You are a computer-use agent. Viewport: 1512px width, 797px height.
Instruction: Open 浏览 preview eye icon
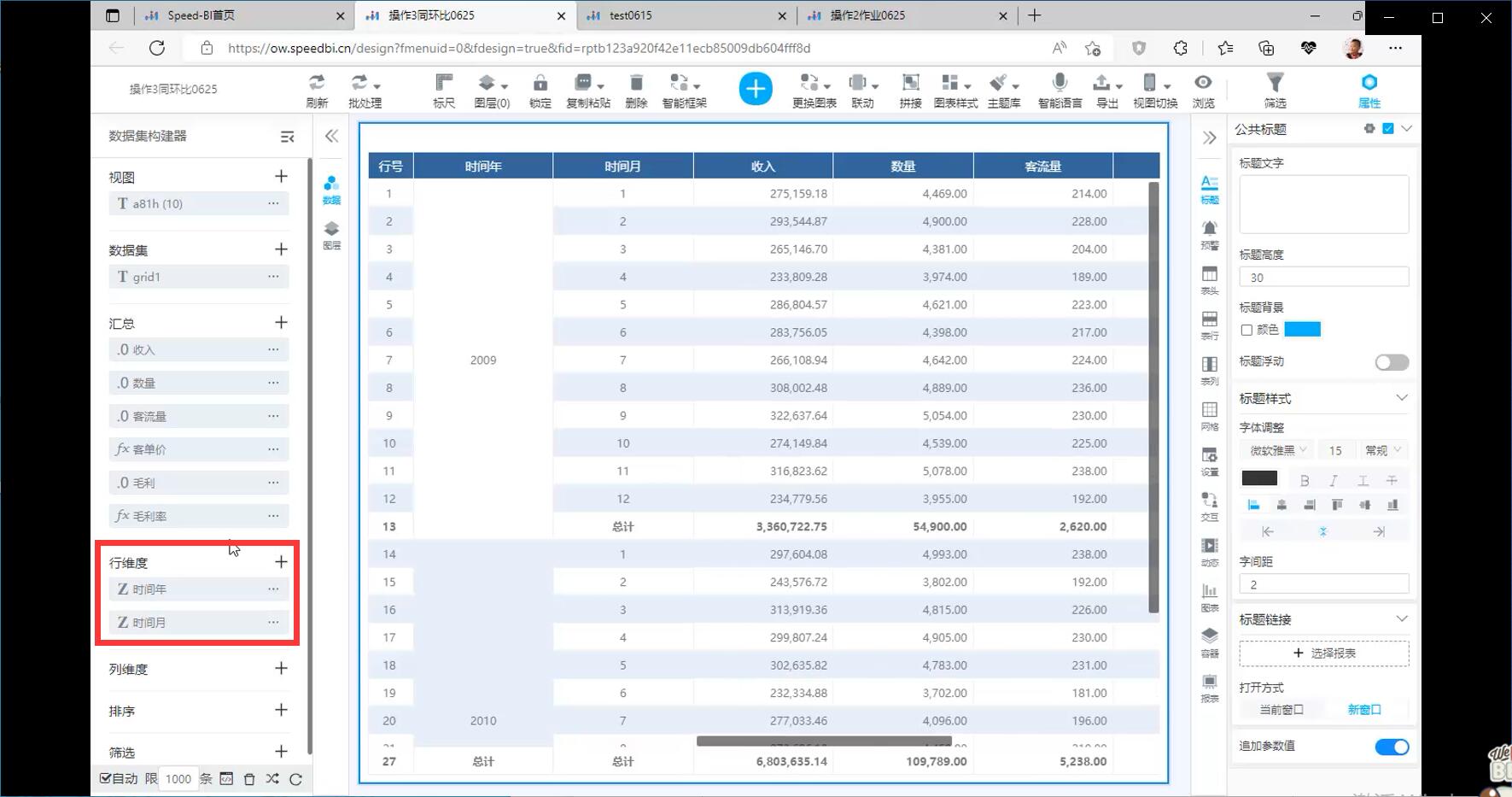tap(1203, 84)
